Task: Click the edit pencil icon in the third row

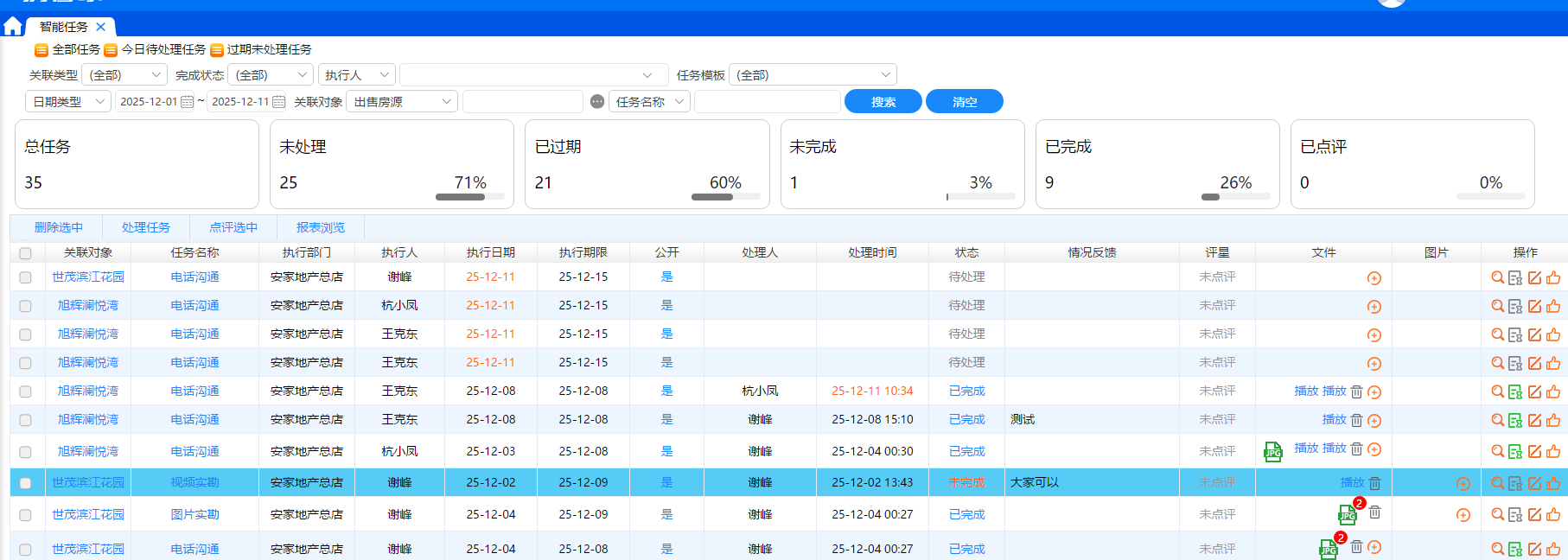Action: 1534,334
